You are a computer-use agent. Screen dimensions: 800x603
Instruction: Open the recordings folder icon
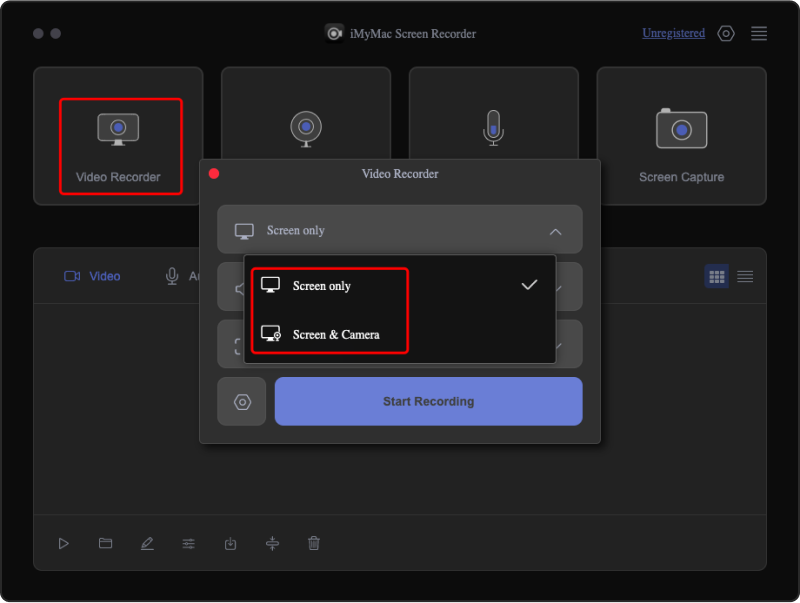click(105, 543)
